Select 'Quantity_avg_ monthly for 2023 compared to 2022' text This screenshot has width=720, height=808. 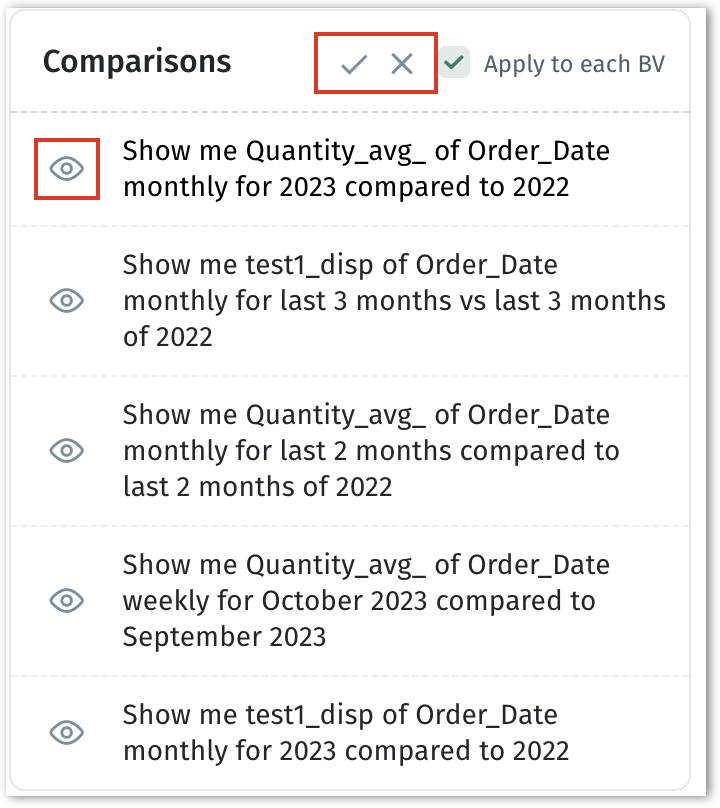click(x=366, y=168)
